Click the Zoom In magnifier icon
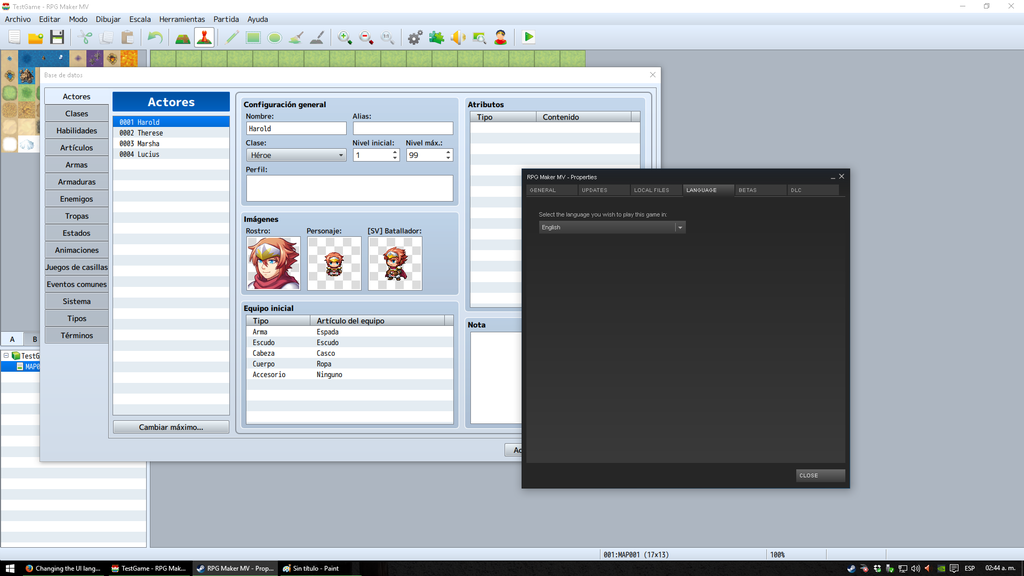The image size is (1024, 576). click(344, 37)
